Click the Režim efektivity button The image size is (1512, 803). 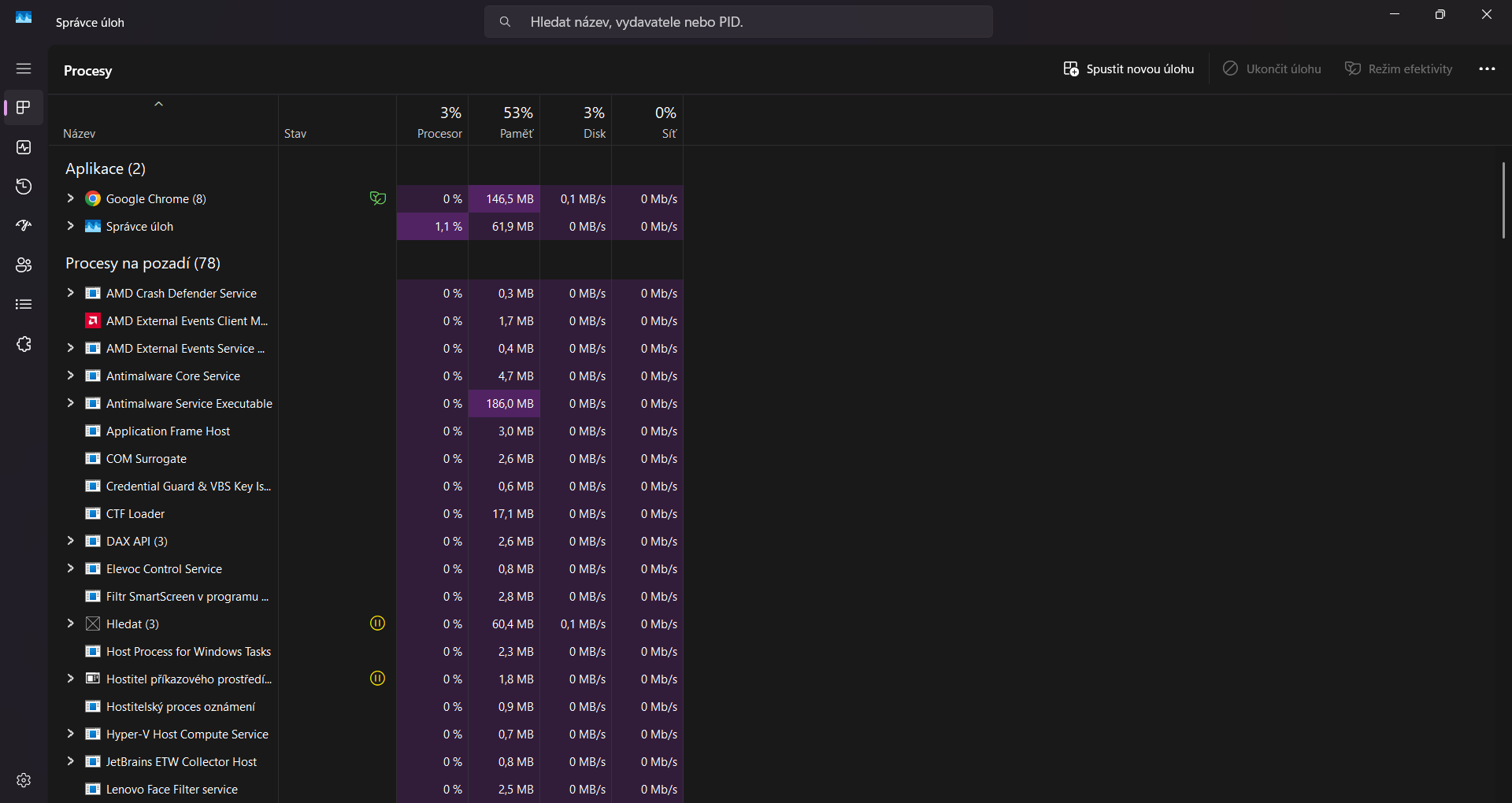click(x=1399, y=69)
